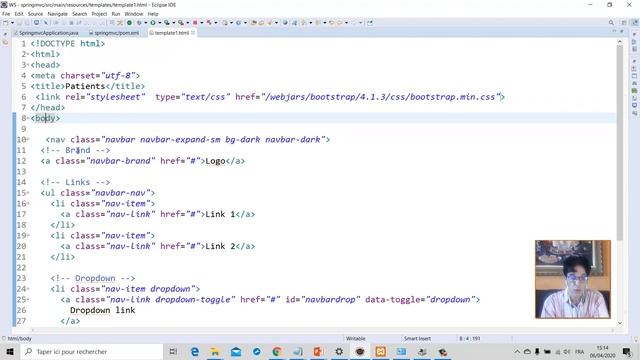Click the 'Patients' title text on line 5
Screen dimensions: 640x360
pyautogui.click(x=85, y=86)
